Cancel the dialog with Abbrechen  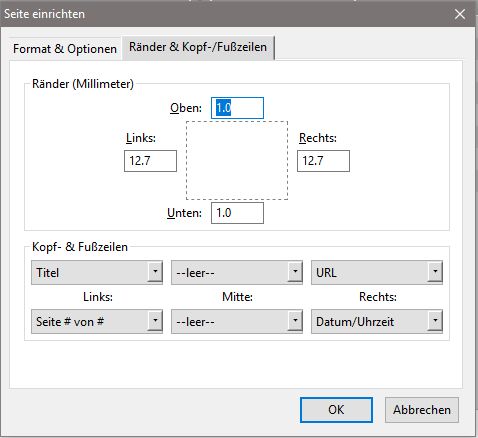tap(422, 410)
